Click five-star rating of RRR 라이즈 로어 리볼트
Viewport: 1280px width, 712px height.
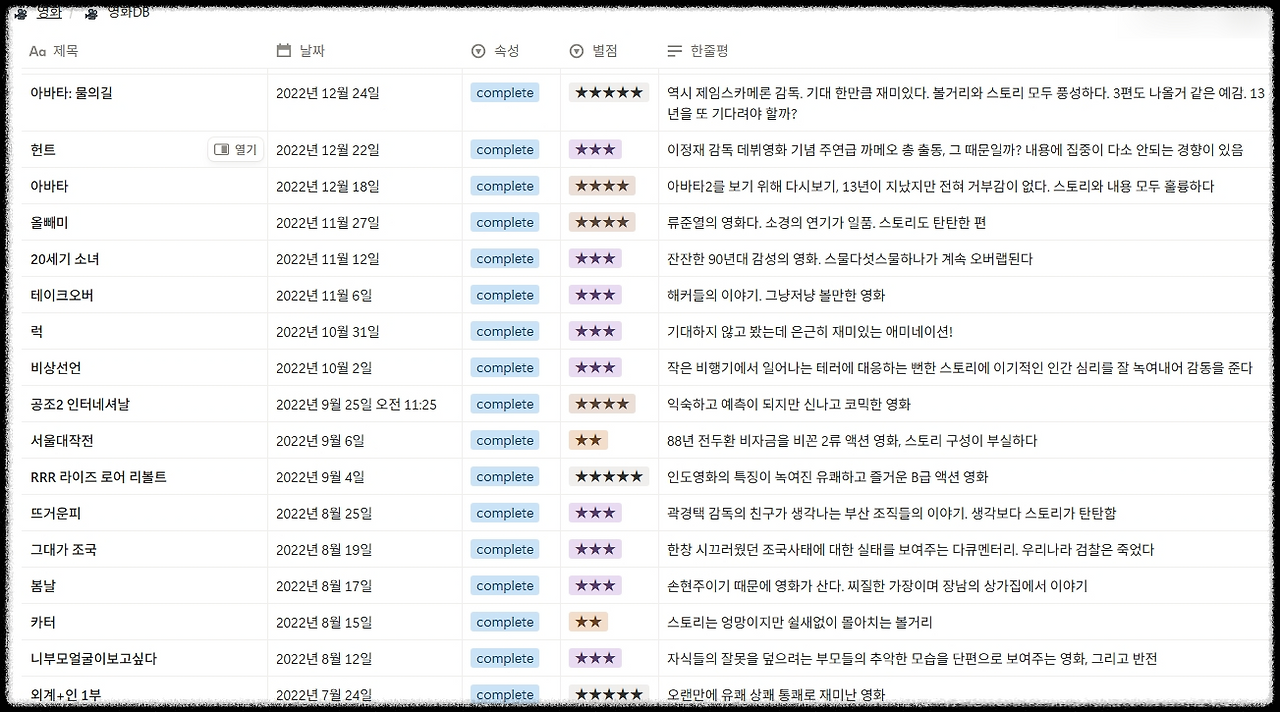pos(609,477)
